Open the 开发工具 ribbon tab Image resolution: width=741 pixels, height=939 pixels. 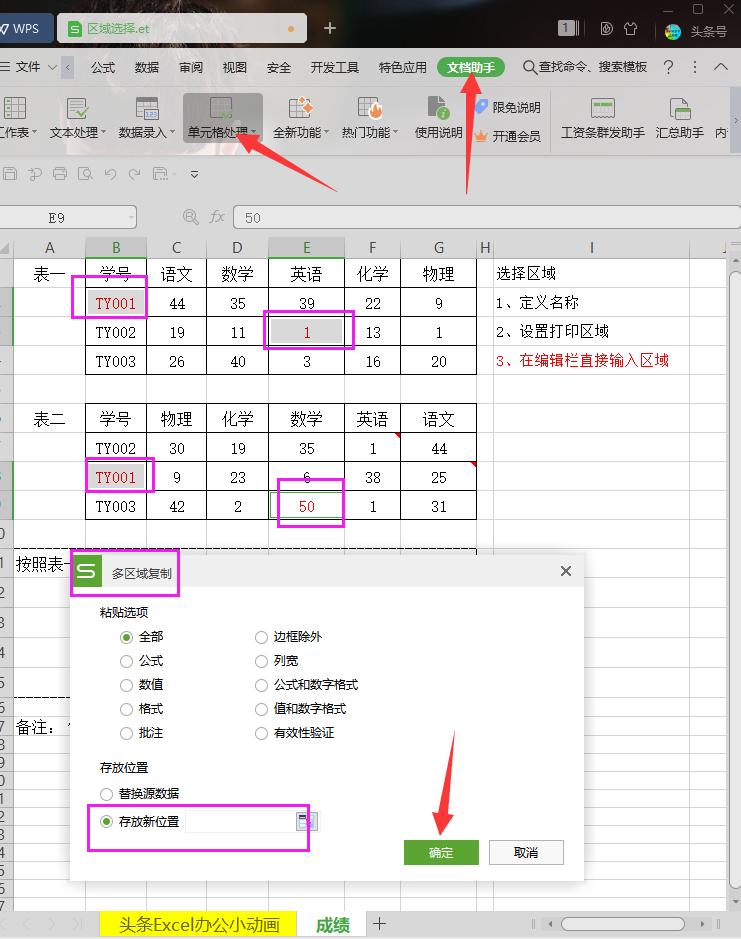pos(334,67)
